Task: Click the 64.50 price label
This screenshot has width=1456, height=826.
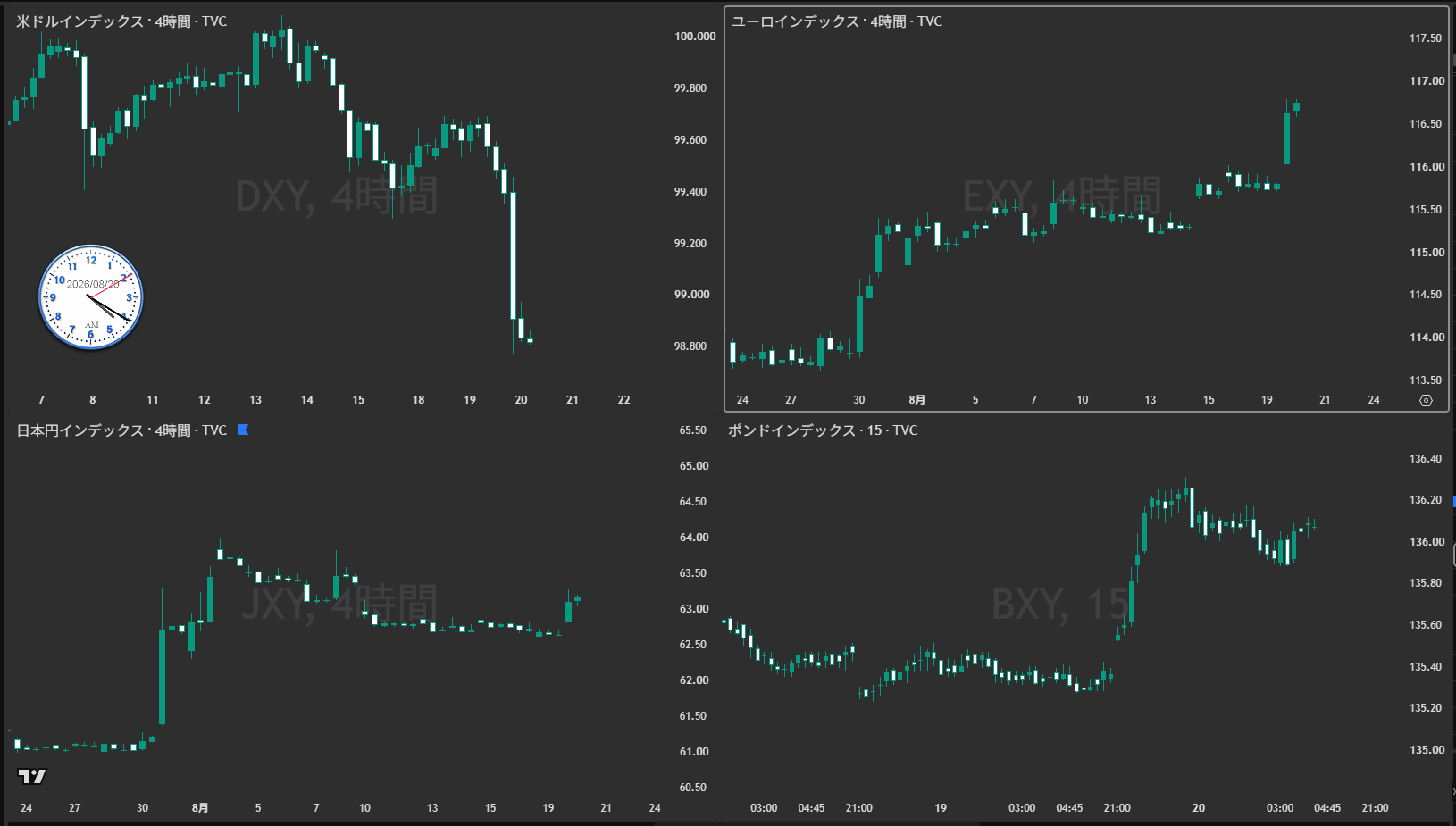Action: coord(693,502)
